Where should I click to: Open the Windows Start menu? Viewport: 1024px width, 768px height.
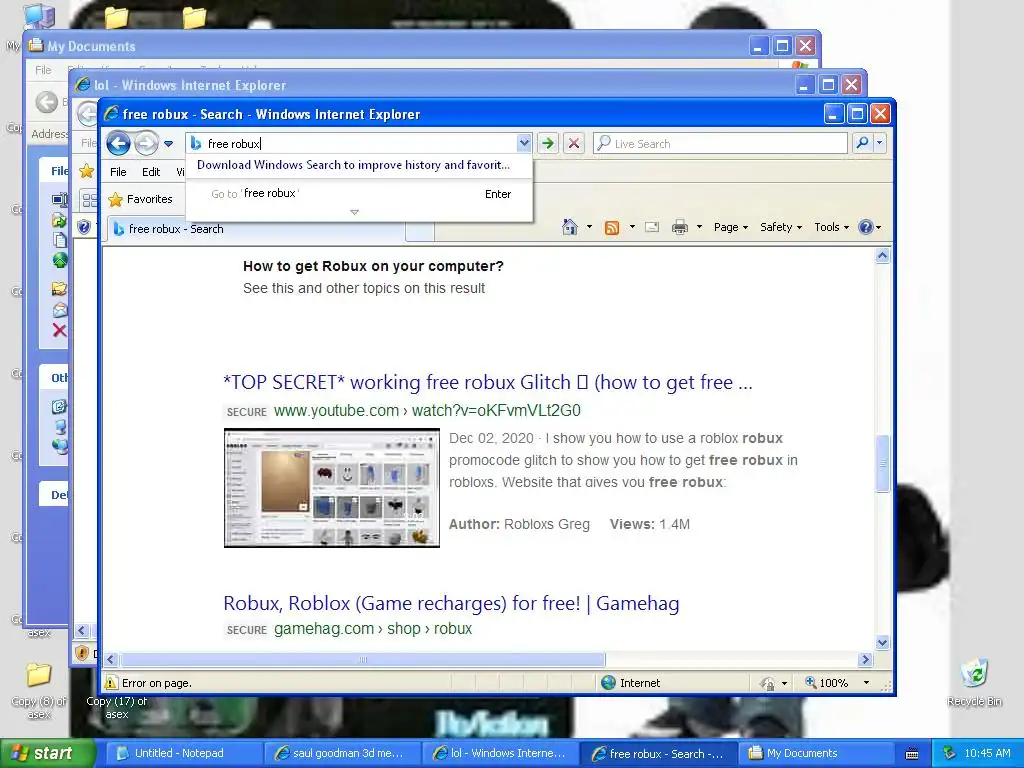(47, 753)
